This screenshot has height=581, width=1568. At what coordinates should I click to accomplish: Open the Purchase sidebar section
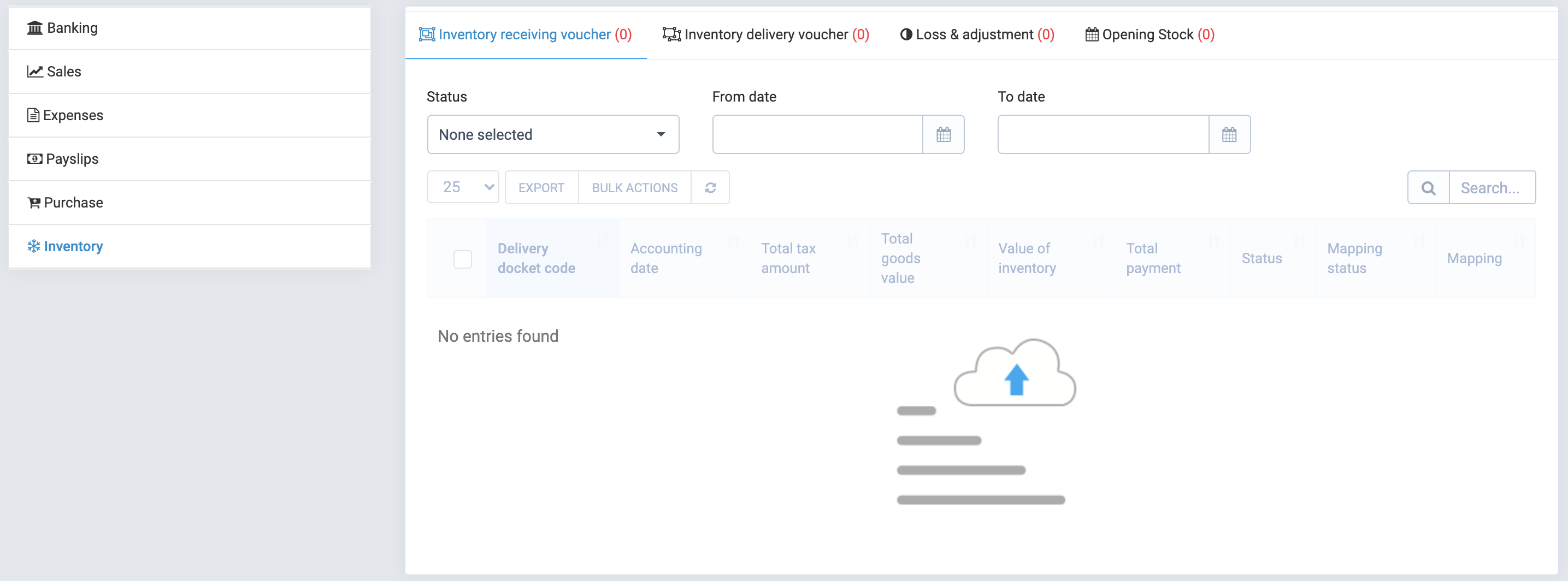189,203
